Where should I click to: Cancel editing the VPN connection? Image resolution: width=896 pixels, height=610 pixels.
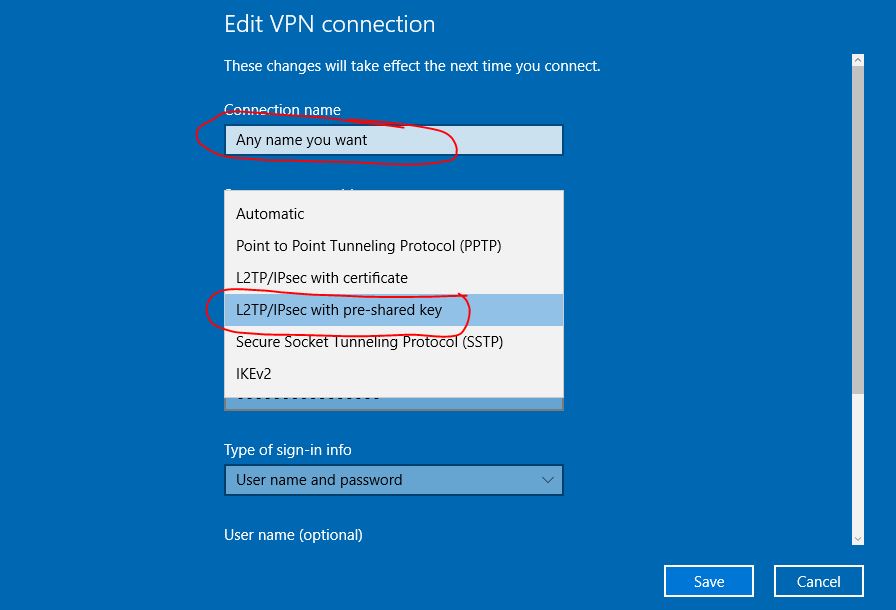pyautogui.click(x=818, y=581)
